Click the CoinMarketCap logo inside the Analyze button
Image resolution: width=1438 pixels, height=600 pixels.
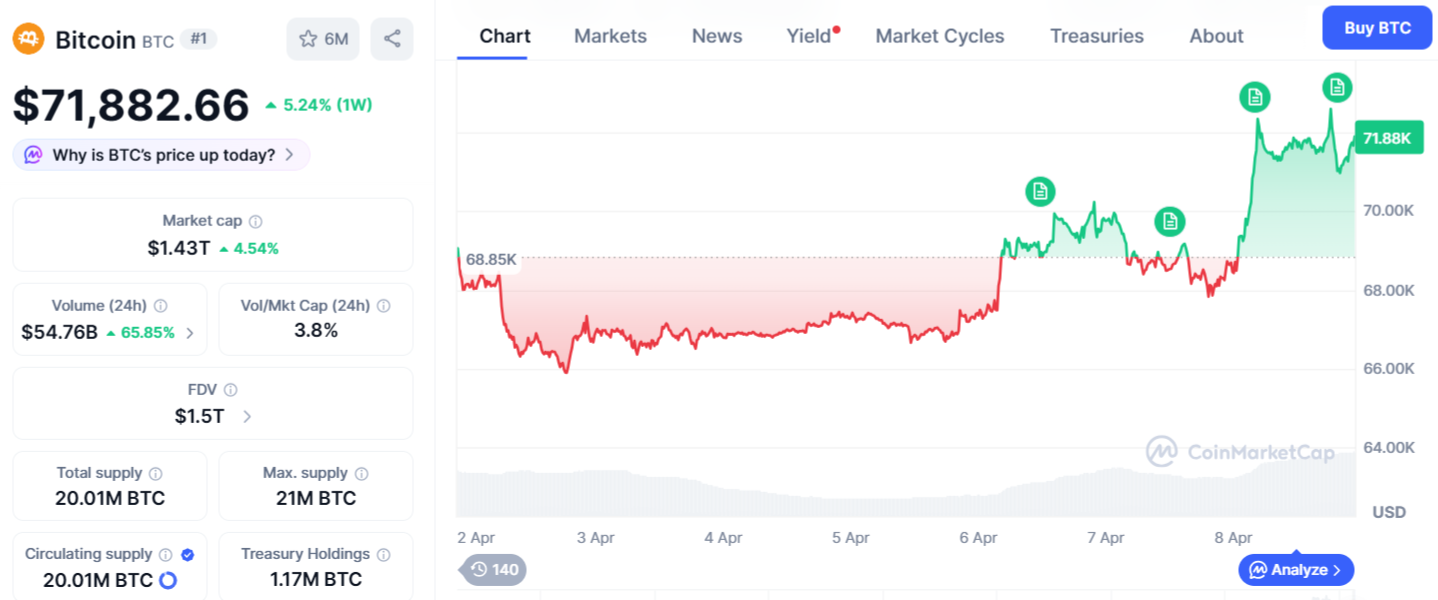pos(1260,570)
